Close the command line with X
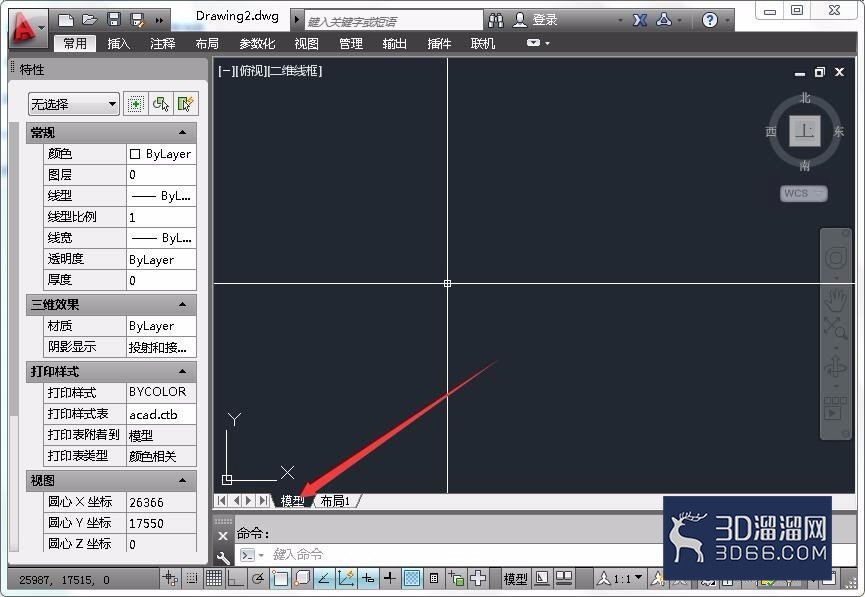Viewport: 865px width, 597px height. tap(223, 535)
